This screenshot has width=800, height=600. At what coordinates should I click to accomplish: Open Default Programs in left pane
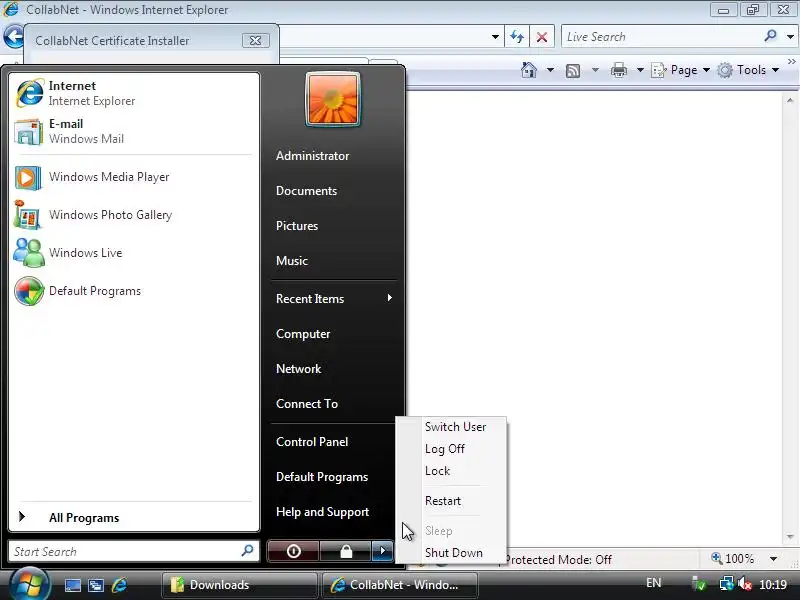tap(134, 291)
